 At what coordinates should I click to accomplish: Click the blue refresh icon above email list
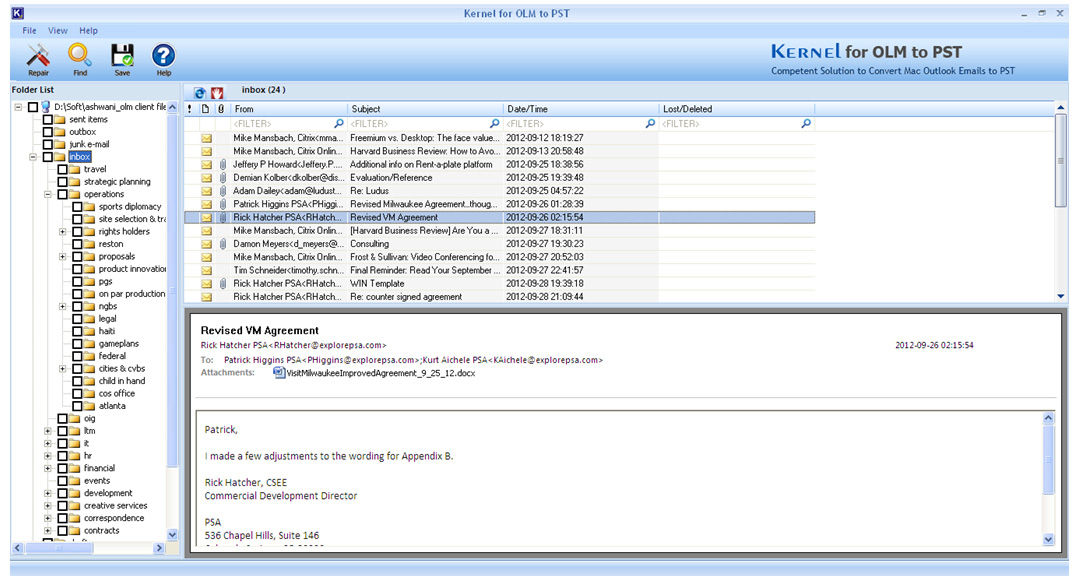click(x=200, y=92)
